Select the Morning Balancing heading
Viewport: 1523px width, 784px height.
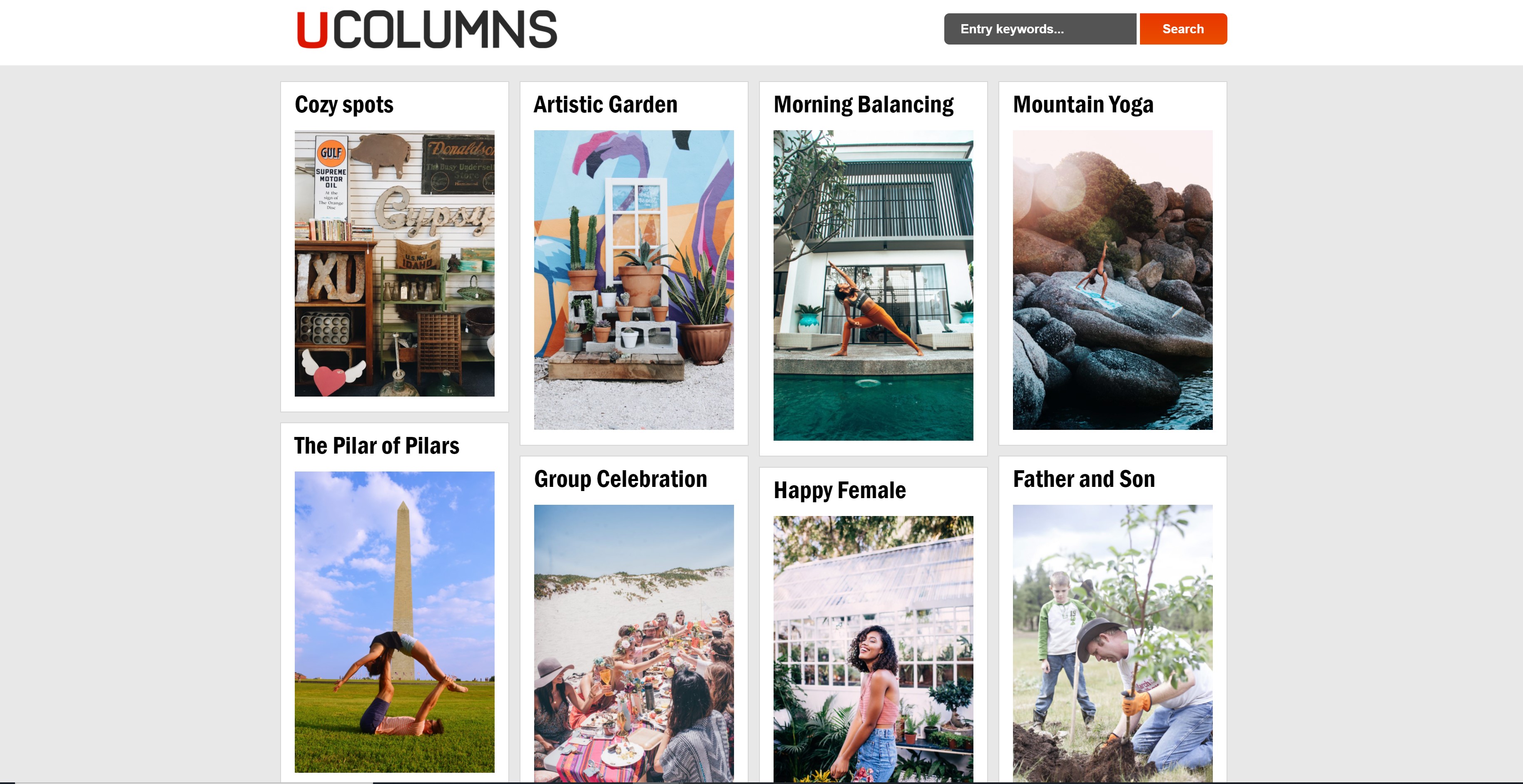coord(863,104)
